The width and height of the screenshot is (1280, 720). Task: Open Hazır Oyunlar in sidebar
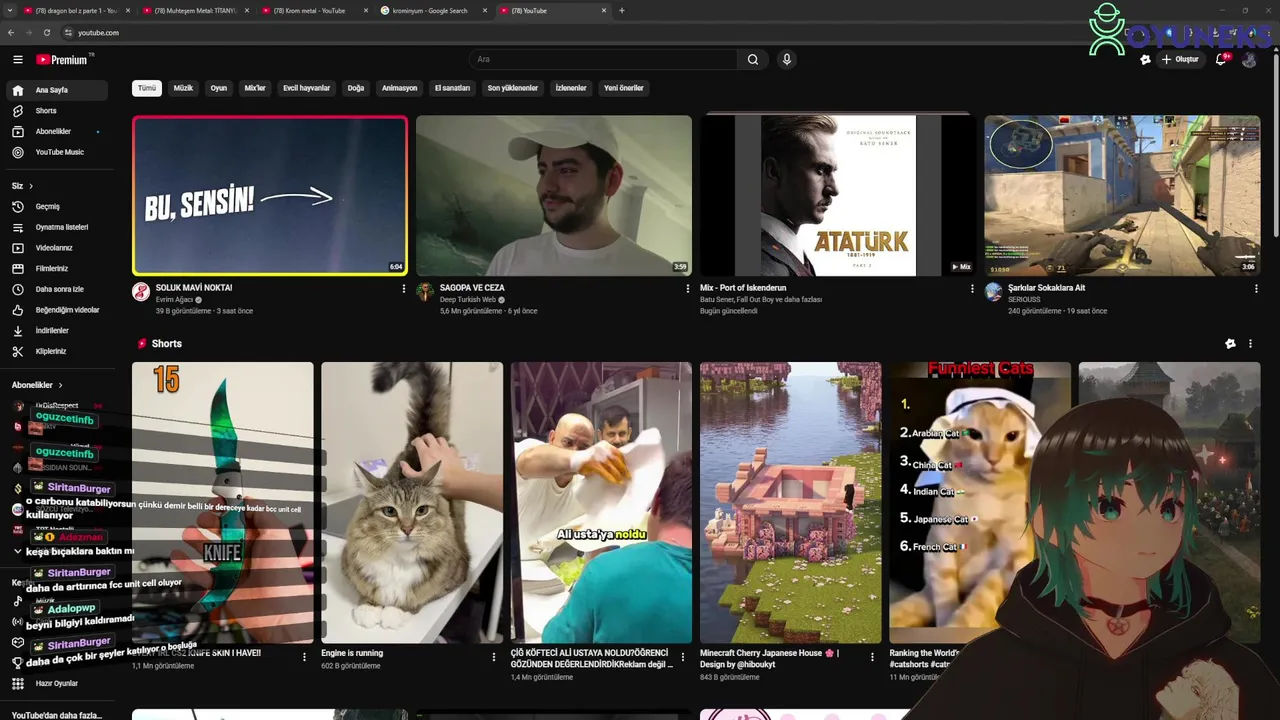[x=56, y=684]
